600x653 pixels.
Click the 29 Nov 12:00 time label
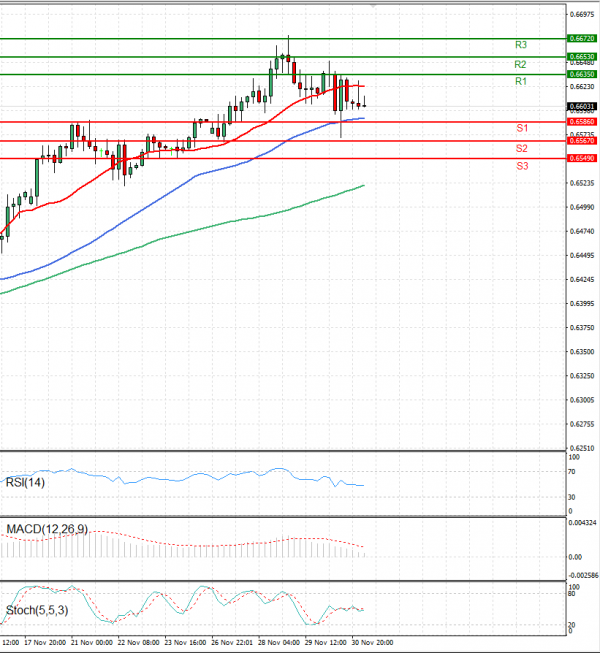point(326,643)
